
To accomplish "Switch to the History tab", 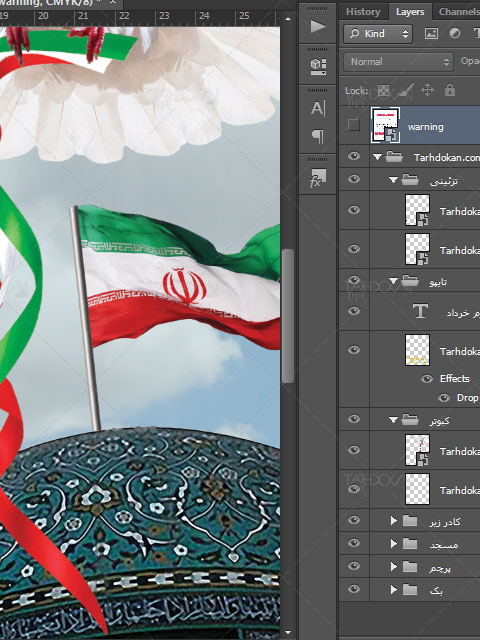I will pos(363,12).
